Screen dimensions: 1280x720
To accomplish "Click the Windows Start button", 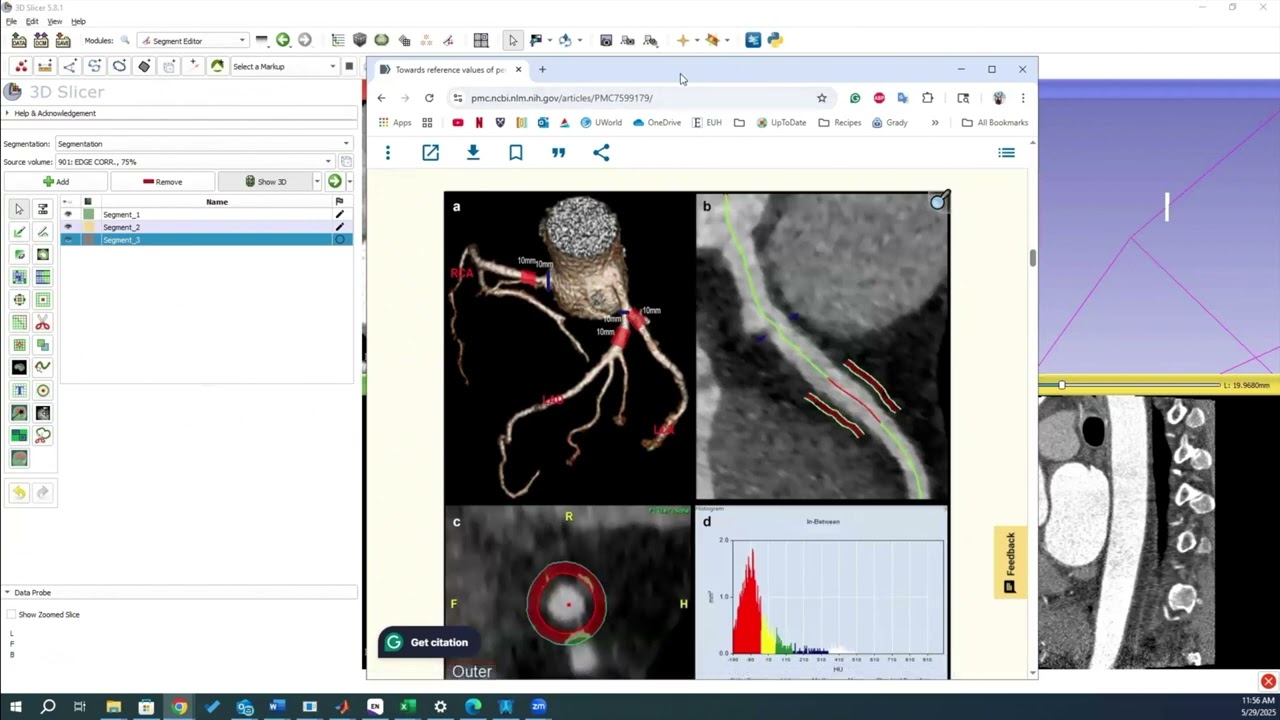I will pos(16,707).
